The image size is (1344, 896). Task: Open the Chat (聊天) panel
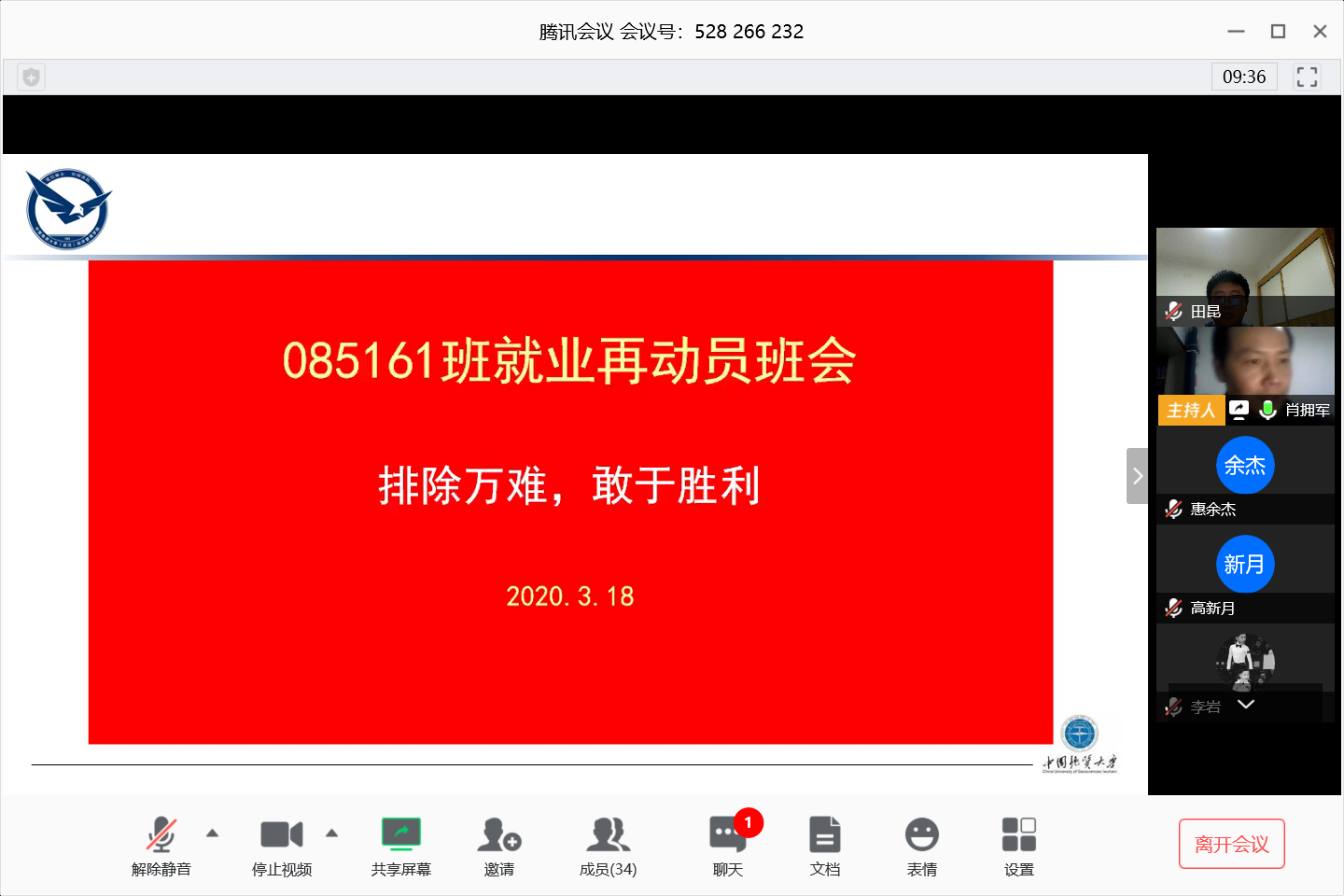[x=727, y=846]
